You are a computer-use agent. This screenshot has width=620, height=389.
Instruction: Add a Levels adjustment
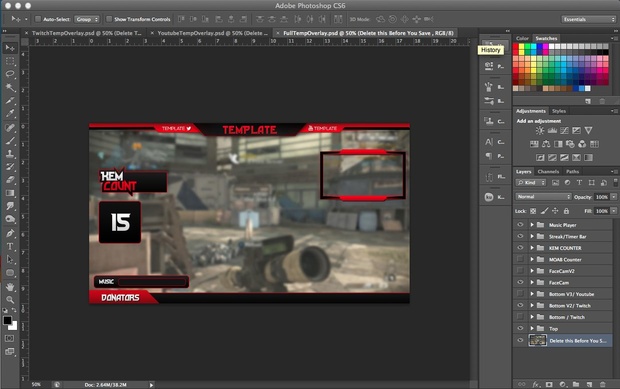(x=552, y=130)
